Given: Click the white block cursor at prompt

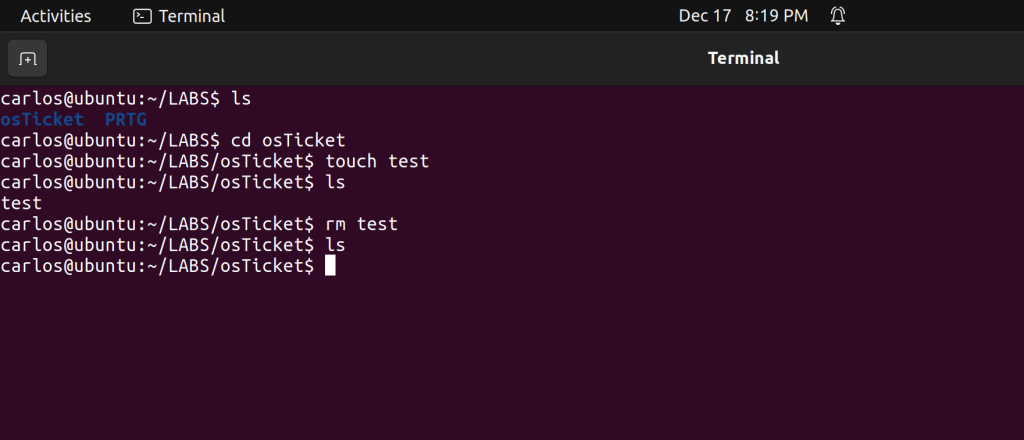Looking at the screenshot, I should 330,266.
